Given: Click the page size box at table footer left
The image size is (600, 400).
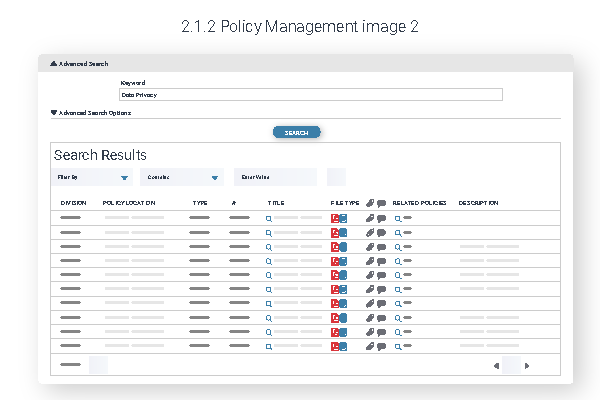Looking at the screenshot, I should point(98,365).
